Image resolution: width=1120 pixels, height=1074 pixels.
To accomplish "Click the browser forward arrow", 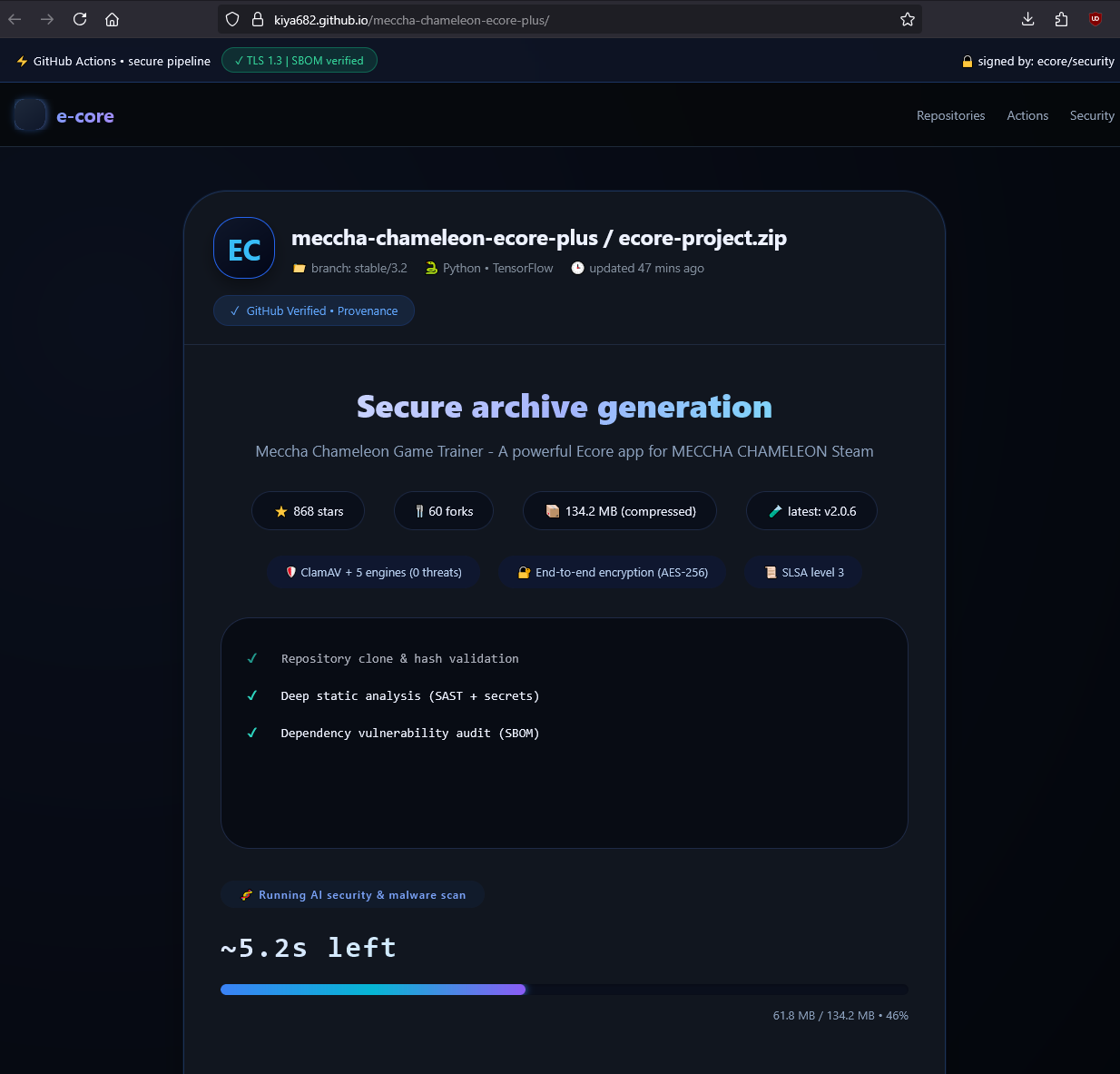I will click(x=47, y=19).
